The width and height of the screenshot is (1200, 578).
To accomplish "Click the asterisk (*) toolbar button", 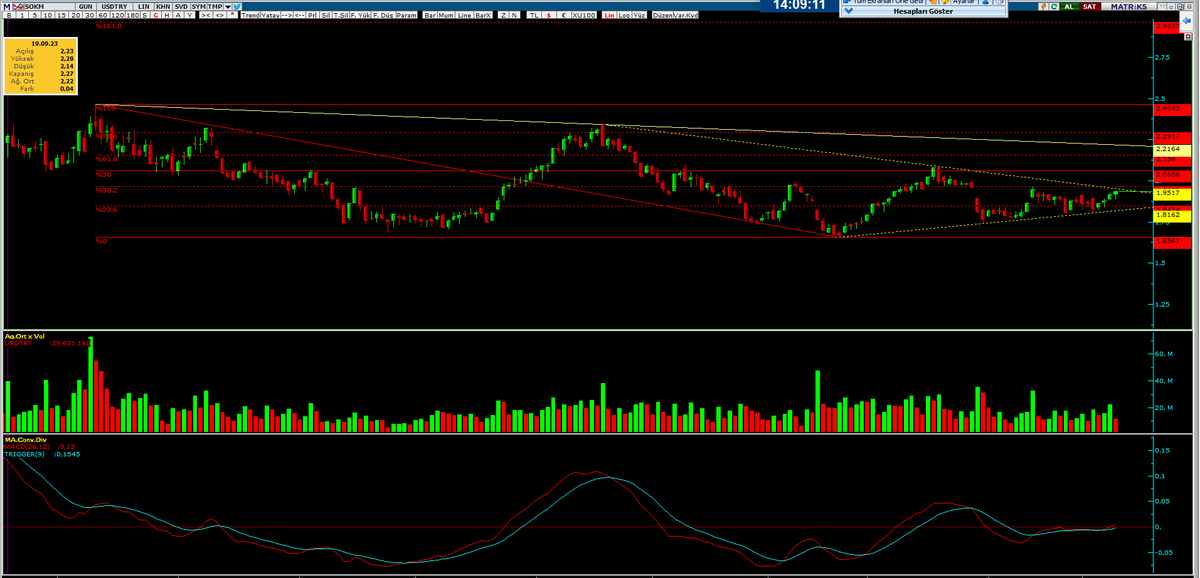I will (x=233, y=16).
